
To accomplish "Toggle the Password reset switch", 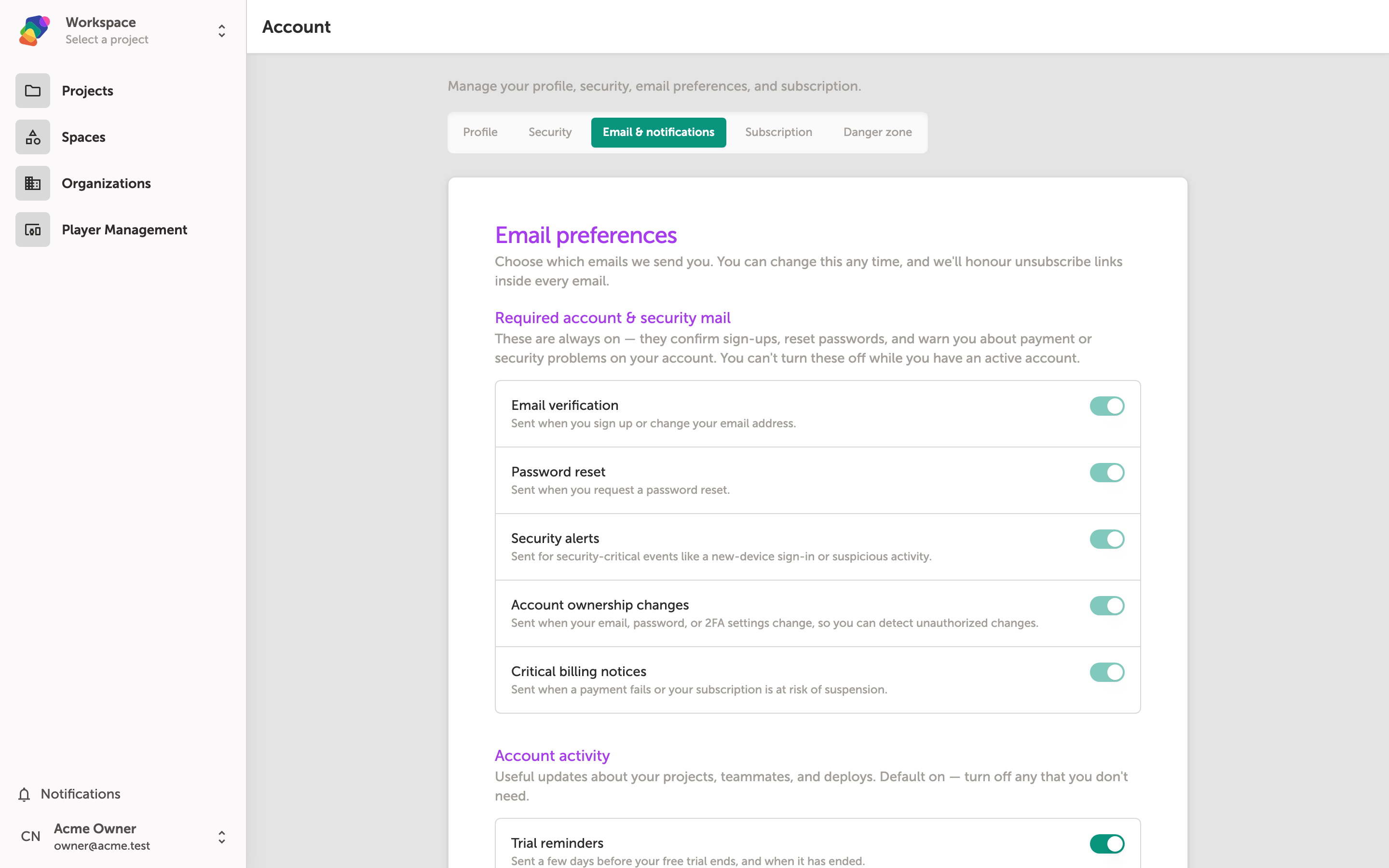I will point(1106,473).
